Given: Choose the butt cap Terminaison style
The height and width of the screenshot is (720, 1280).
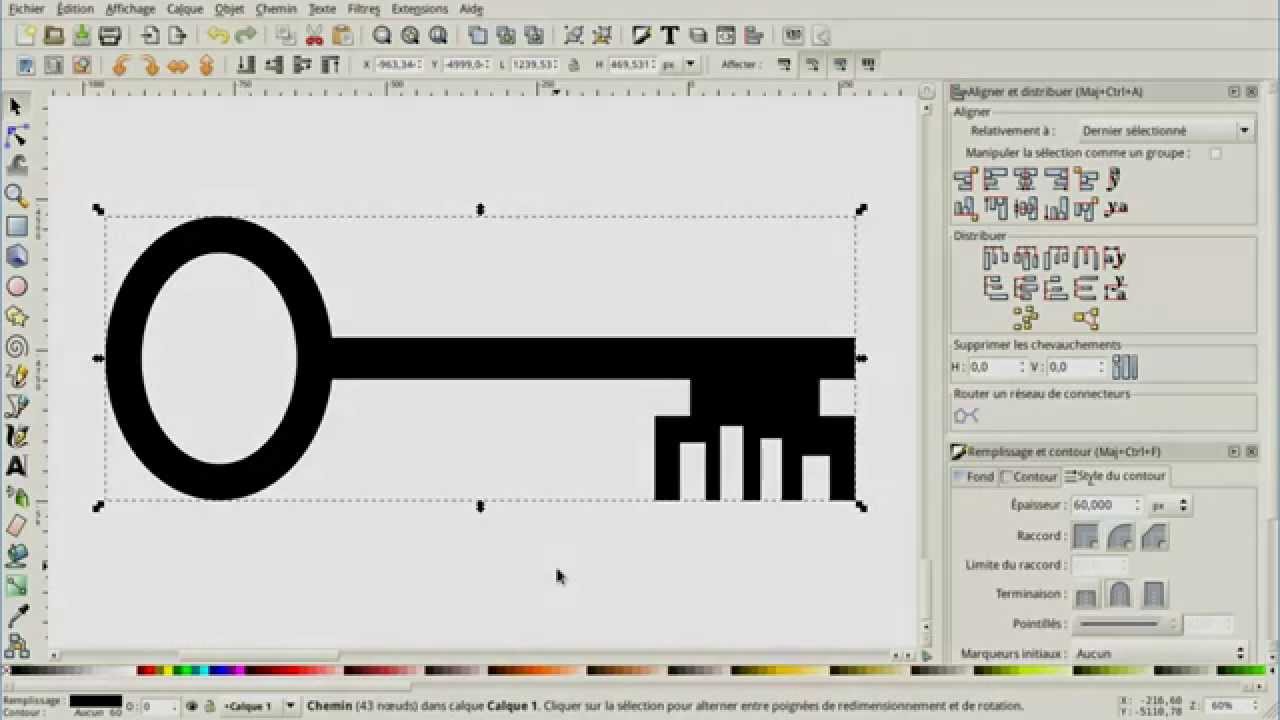Looking at the screenshot, I should [1086, 595].
